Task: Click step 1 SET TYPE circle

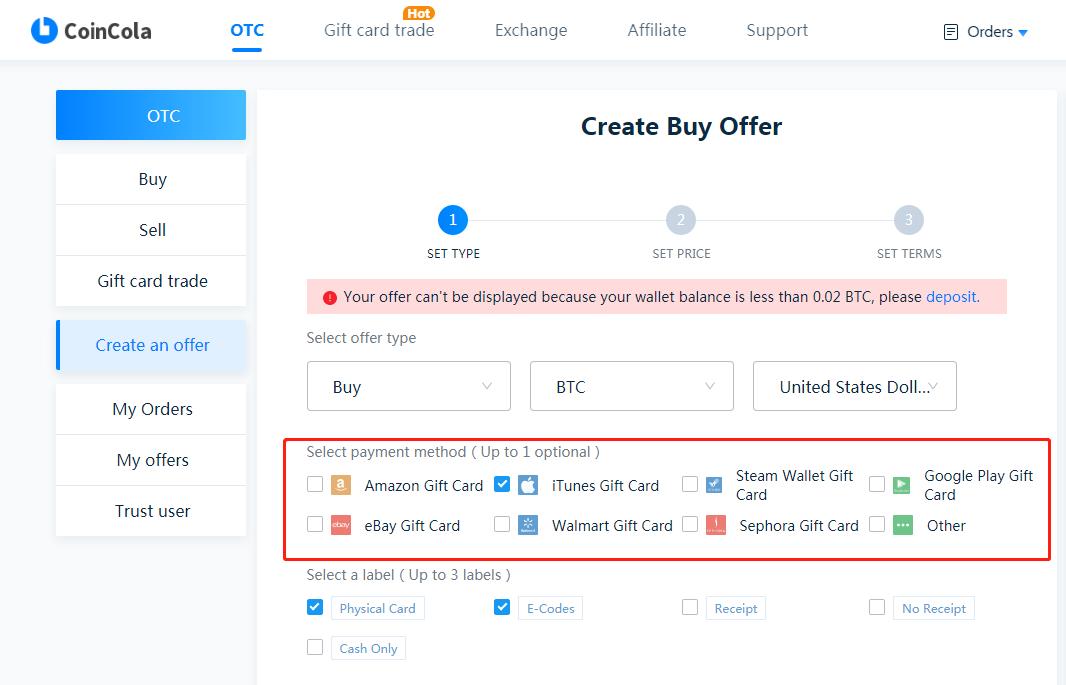Action: pos(453,220)
